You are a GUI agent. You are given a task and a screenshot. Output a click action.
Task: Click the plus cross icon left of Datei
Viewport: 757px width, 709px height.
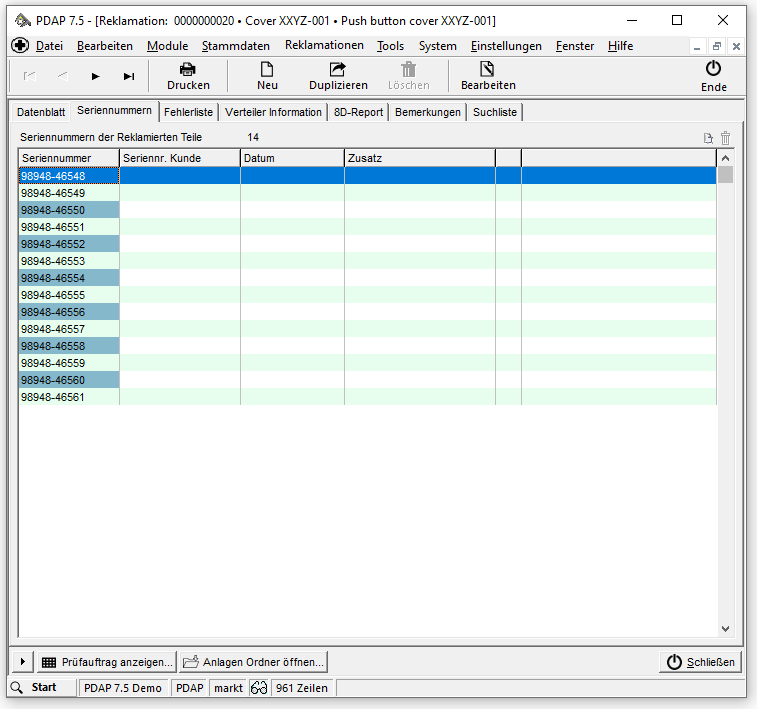20,45
